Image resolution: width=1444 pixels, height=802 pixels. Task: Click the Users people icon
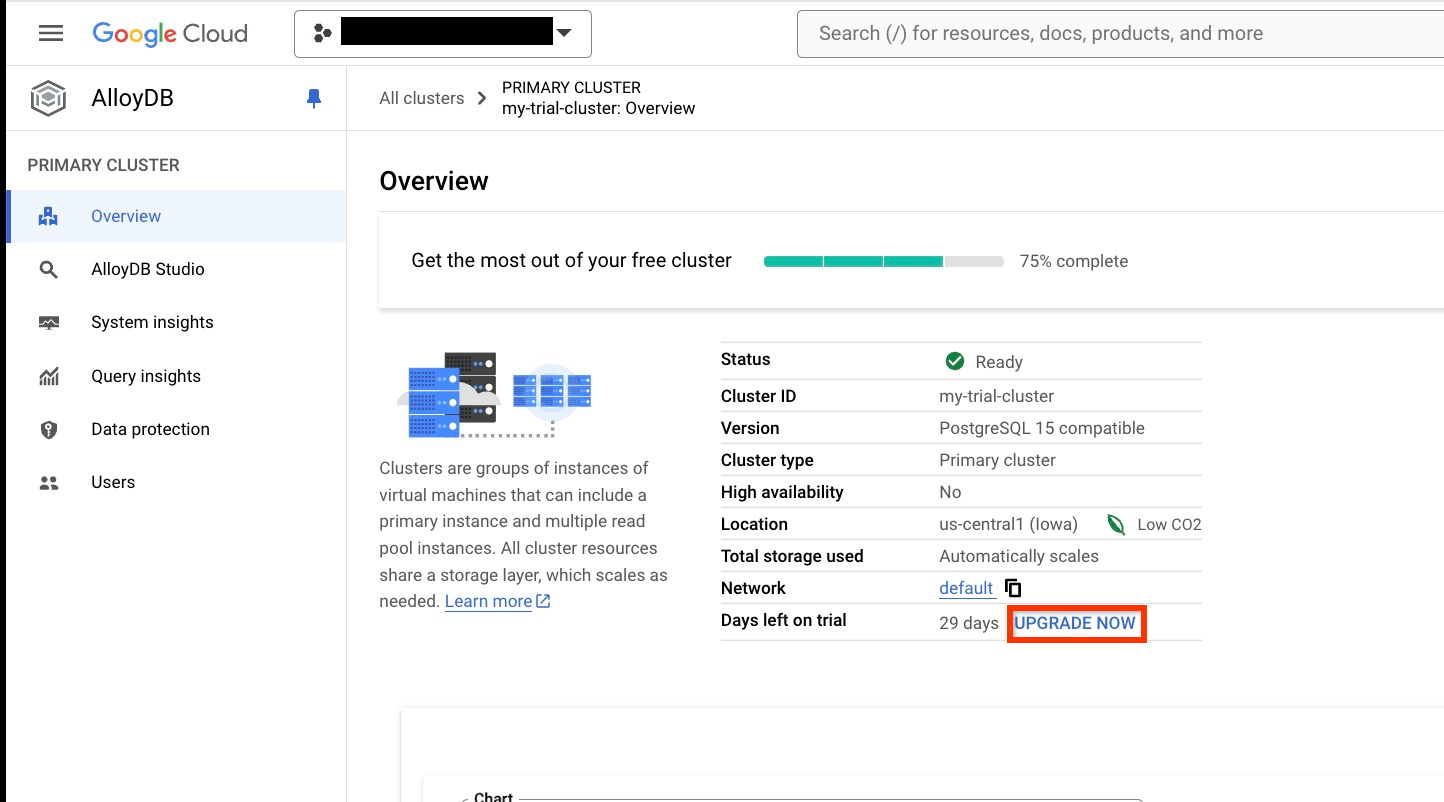tap(48, 481)
